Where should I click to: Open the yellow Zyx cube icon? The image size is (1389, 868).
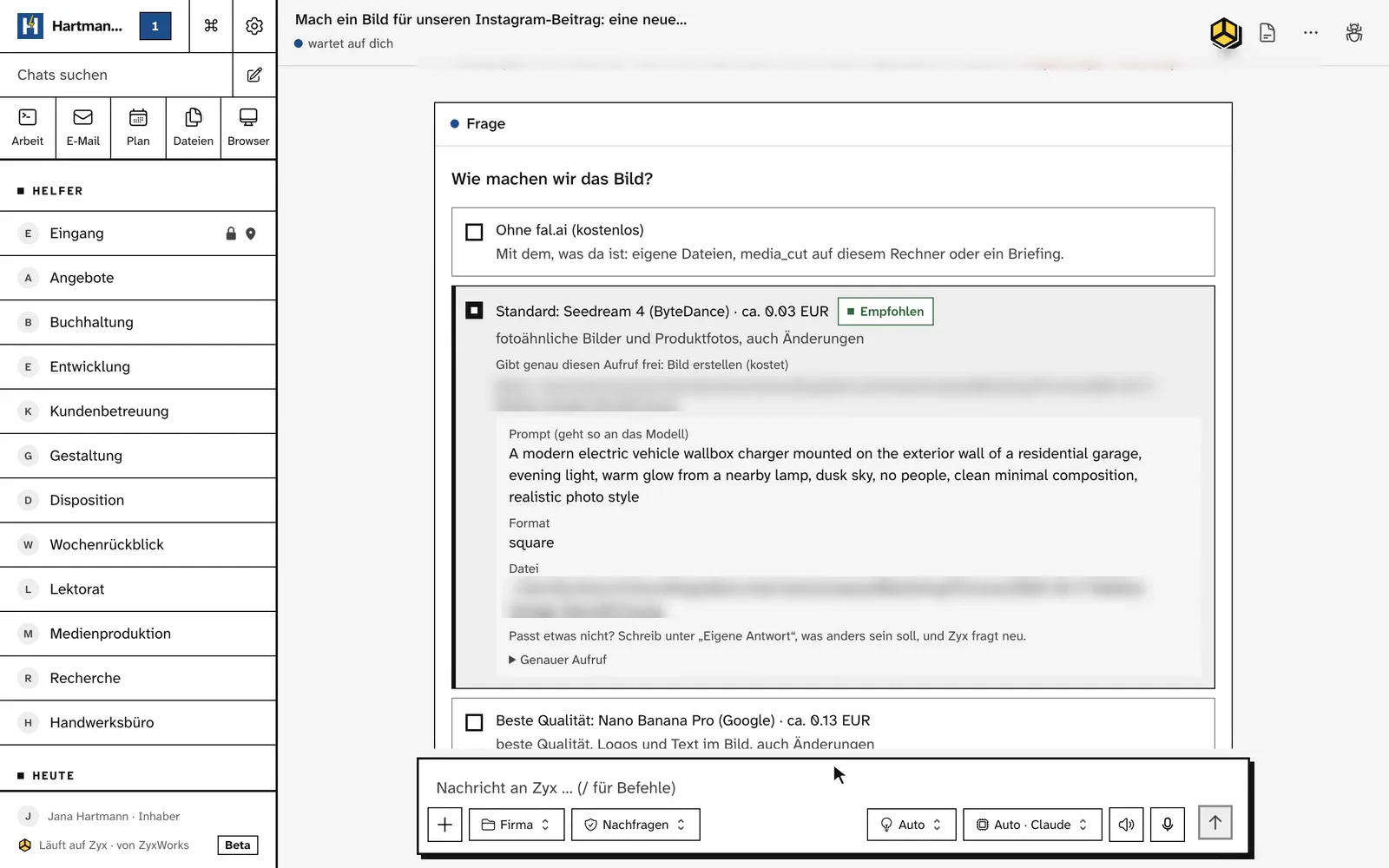click(1225, 34)
